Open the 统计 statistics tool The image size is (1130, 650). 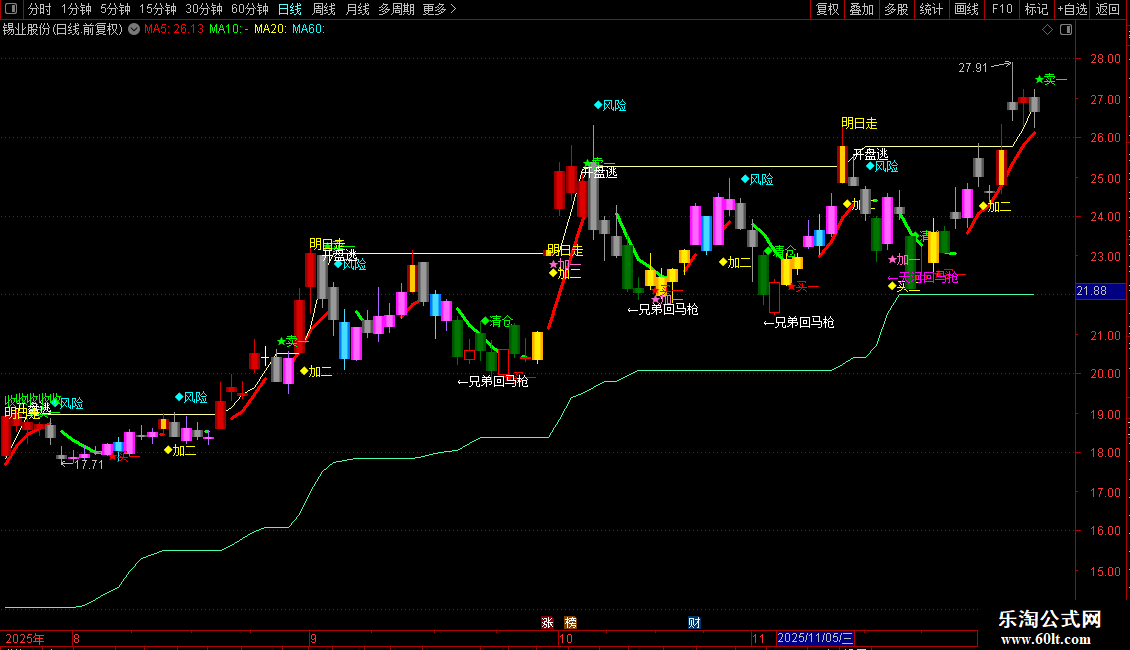click(x=931, y=9)
